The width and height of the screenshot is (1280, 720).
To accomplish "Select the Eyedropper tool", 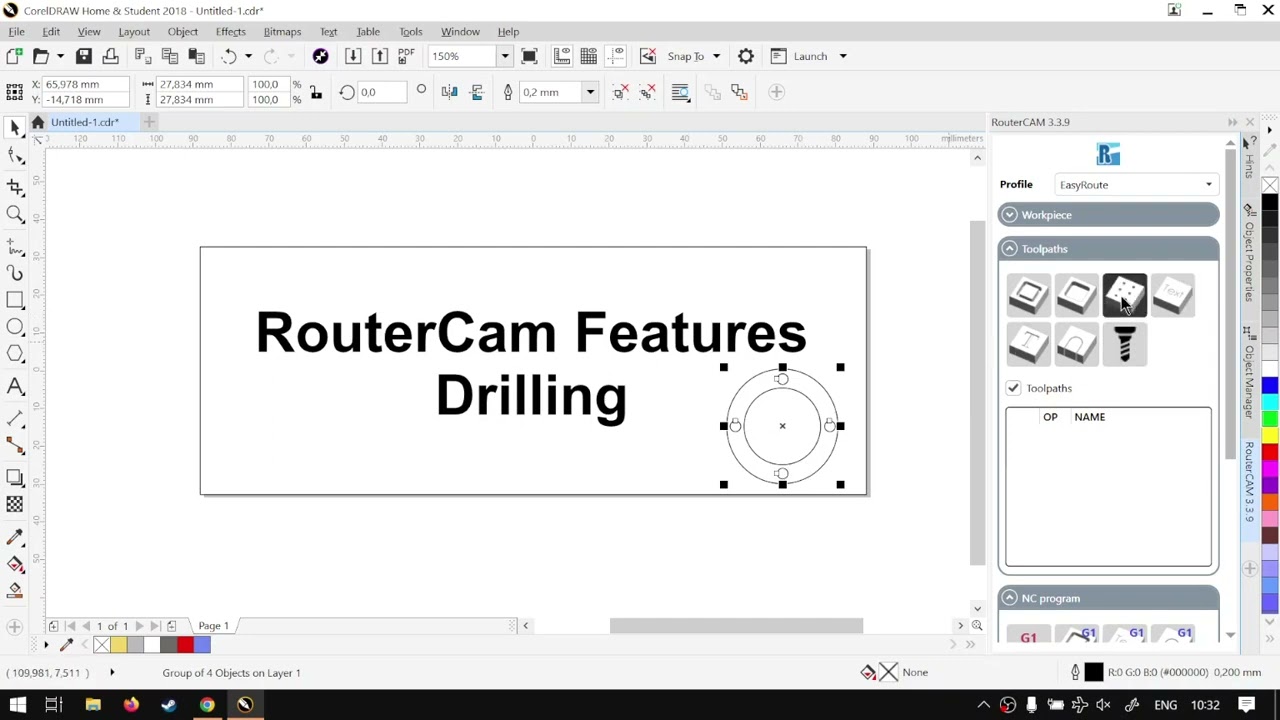I will 15,537.
